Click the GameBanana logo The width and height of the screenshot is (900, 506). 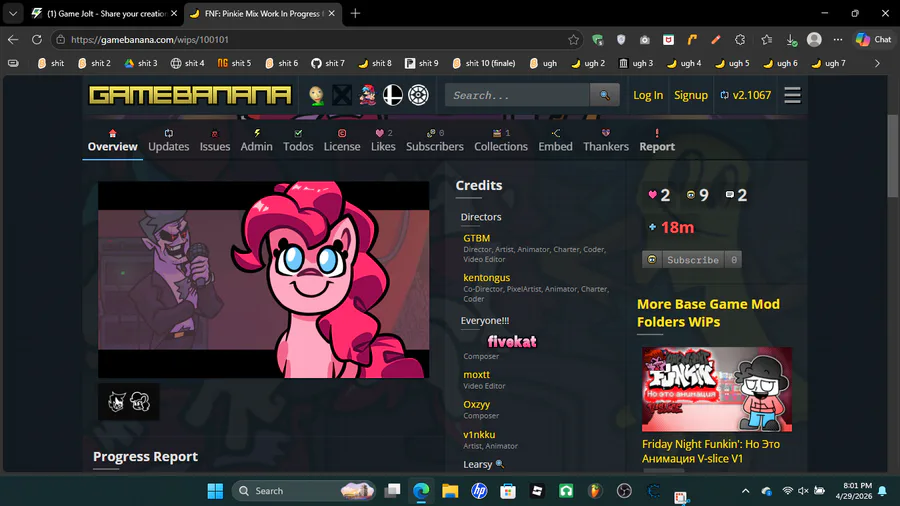[x=190, y=95]
